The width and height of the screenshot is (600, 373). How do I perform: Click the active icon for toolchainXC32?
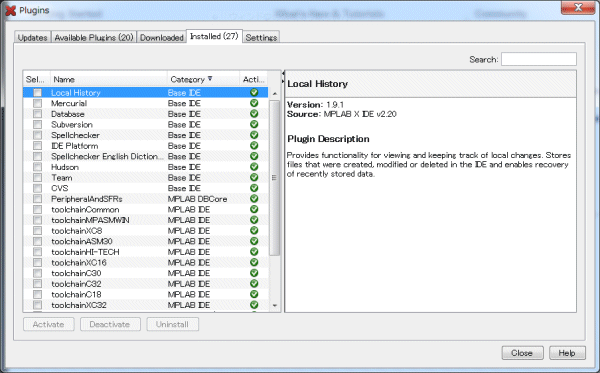tap(254, 305)
